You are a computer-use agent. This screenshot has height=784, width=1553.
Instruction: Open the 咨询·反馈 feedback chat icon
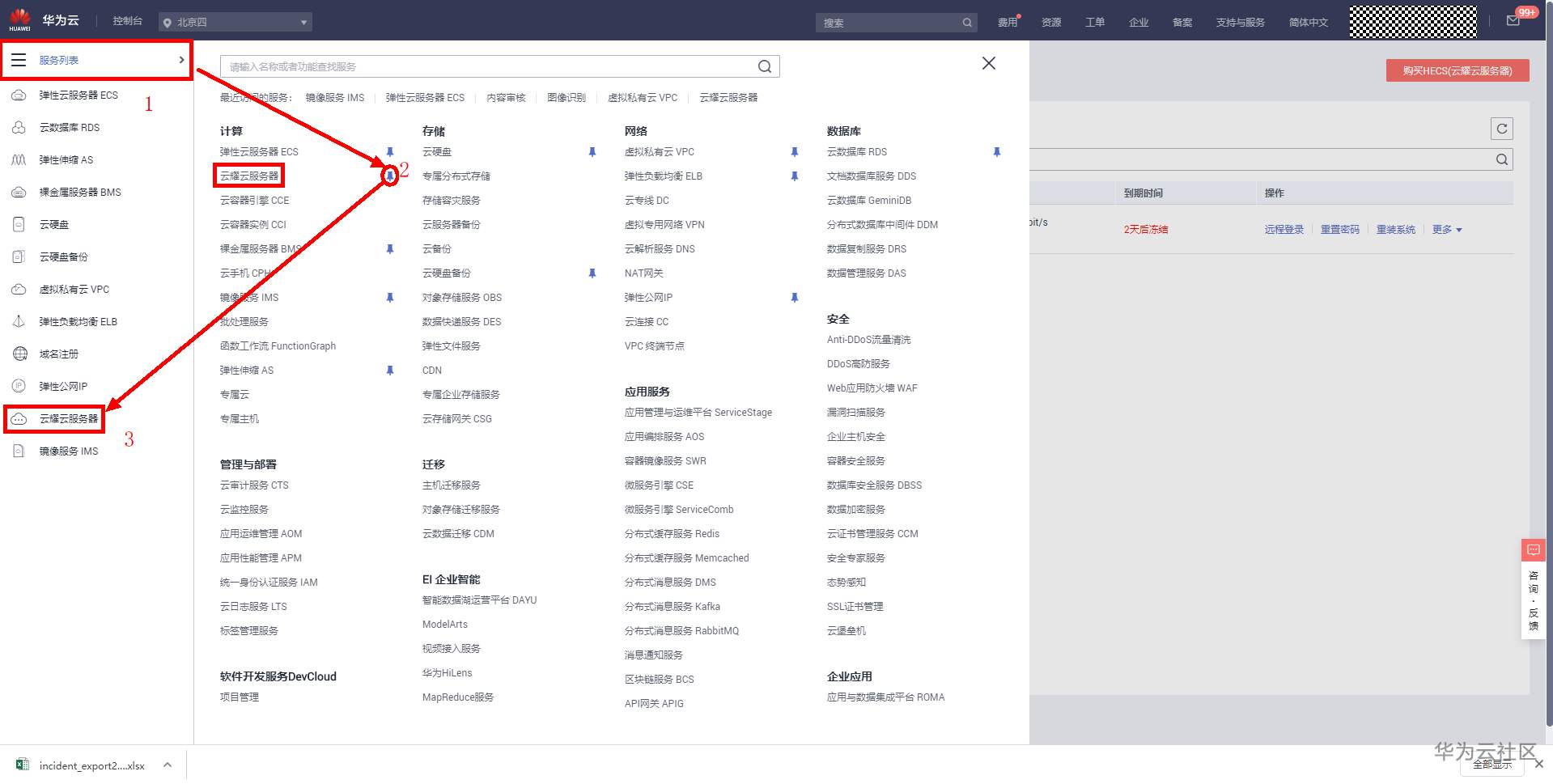[1534, 550]
